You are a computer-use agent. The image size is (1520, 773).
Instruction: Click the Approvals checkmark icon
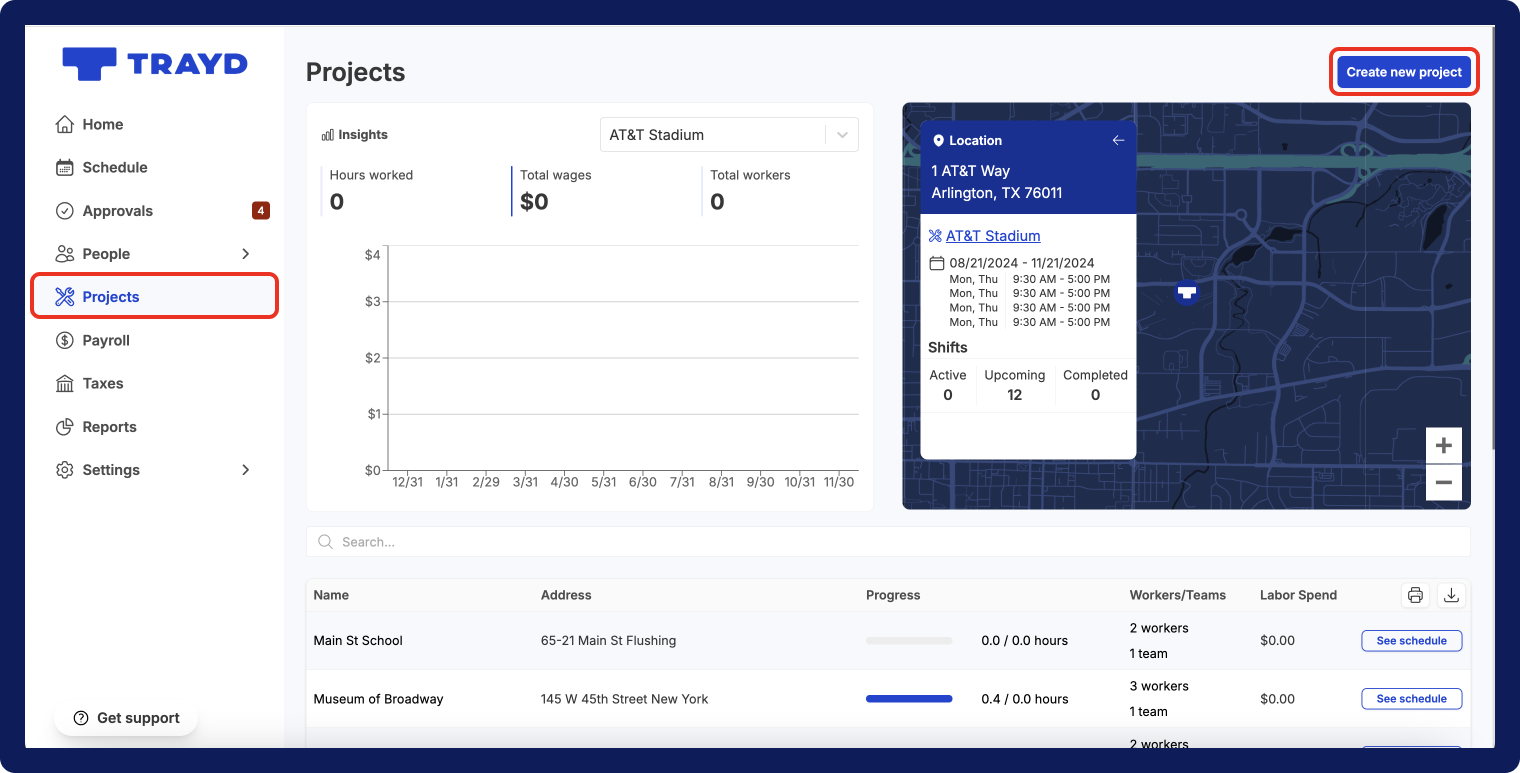pyautogui.click(x=65, y=211)
